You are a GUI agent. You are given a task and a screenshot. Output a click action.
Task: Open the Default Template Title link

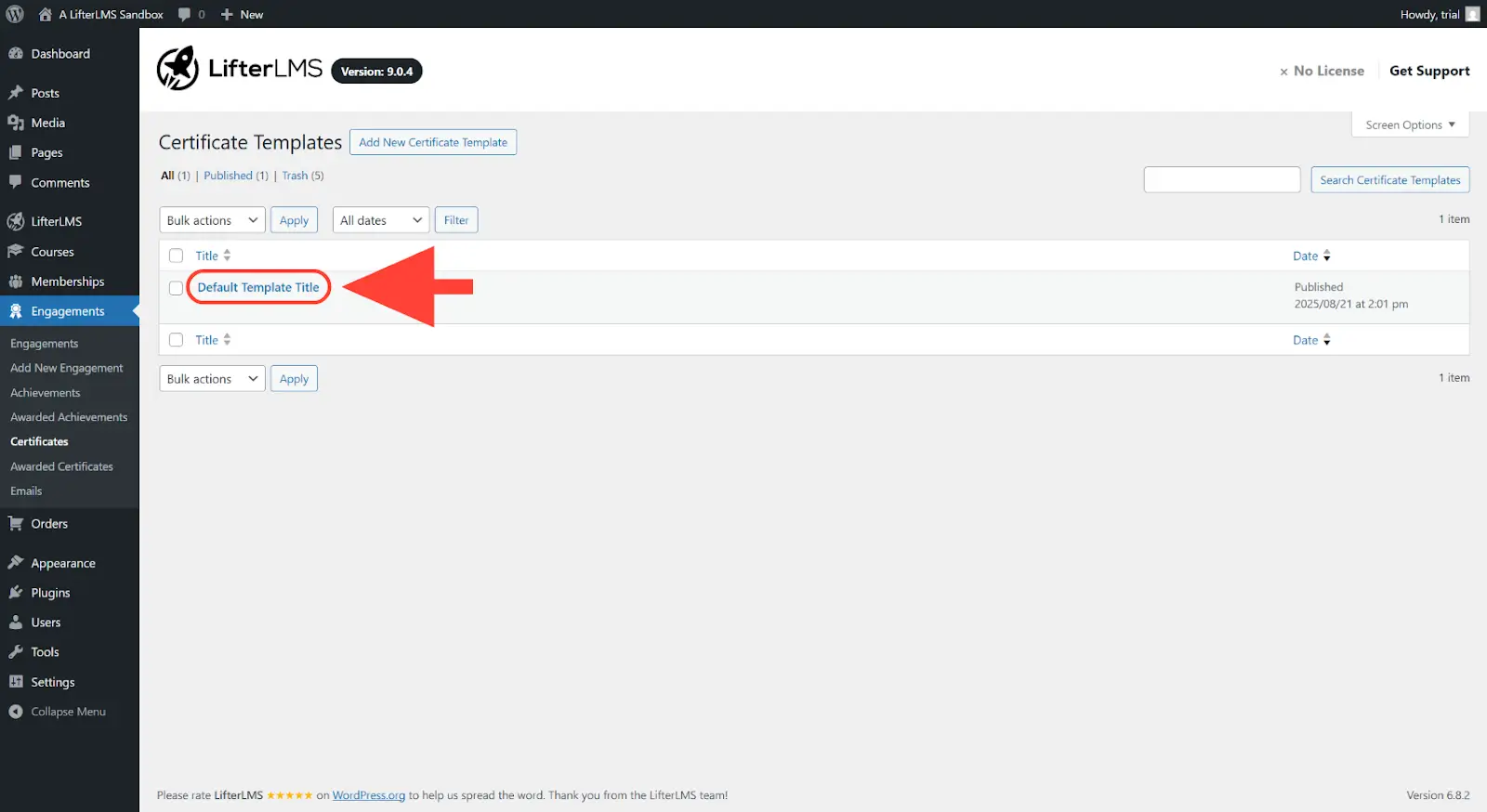click(258, 288)
